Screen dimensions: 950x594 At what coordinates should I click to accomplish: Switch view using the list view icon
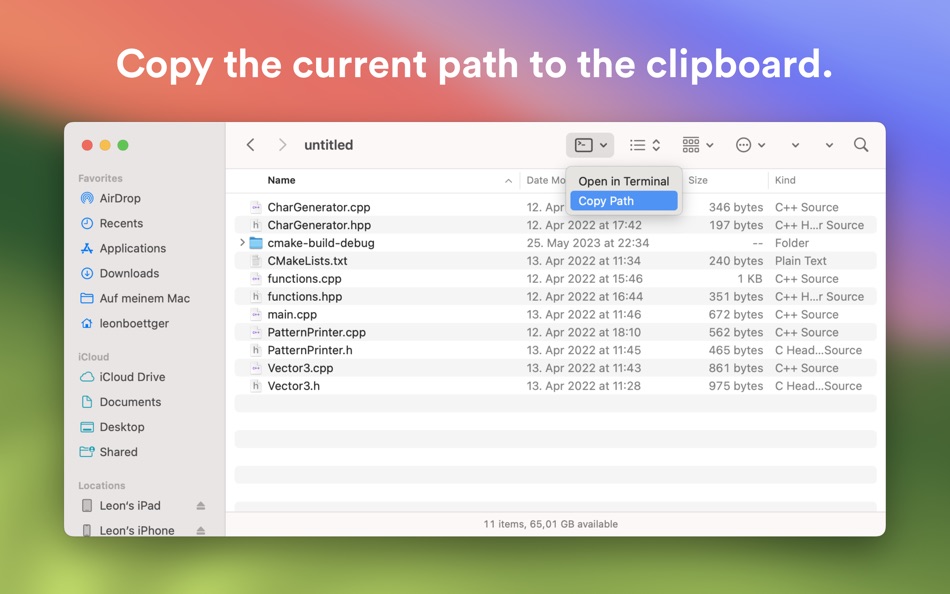click(x=637, y=145)
